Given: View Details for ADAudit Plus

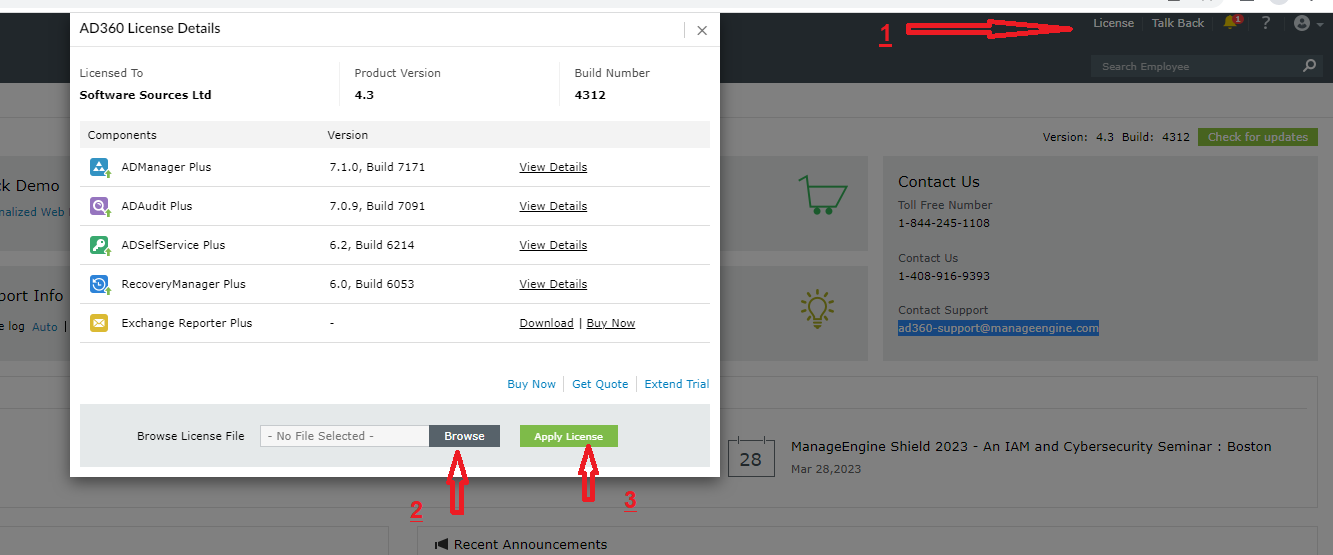Looking at the screenshot, I should click(553, 206).
